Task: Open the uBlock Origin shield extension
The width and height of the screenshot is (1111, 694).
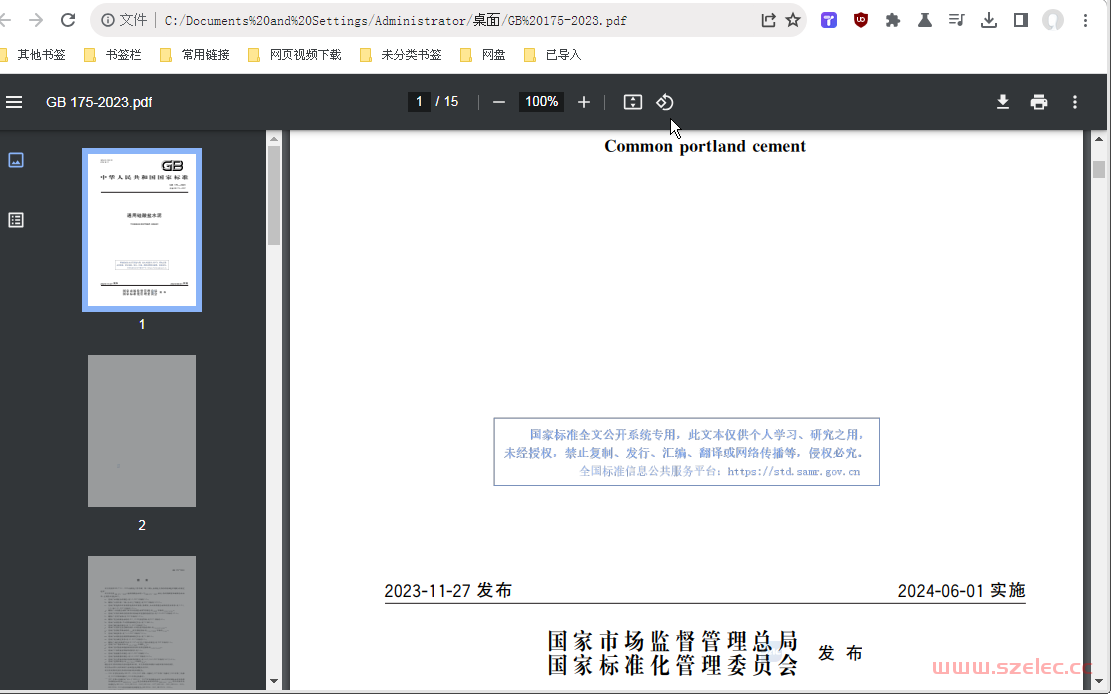Action: pyautogui.click(x=861, y=21)
